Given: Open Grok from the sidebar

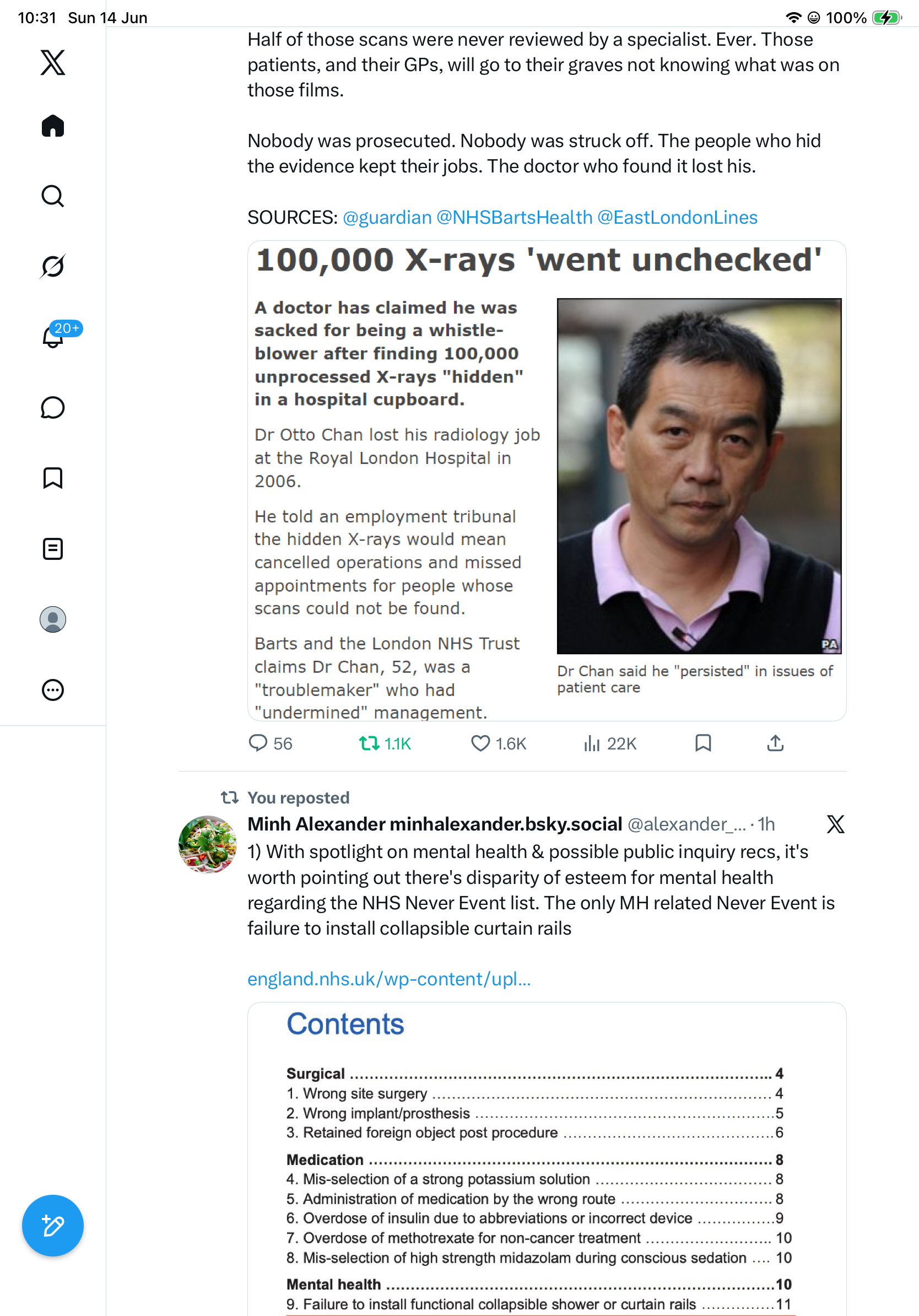Looking at the screenshot, I should pos(53,266).
